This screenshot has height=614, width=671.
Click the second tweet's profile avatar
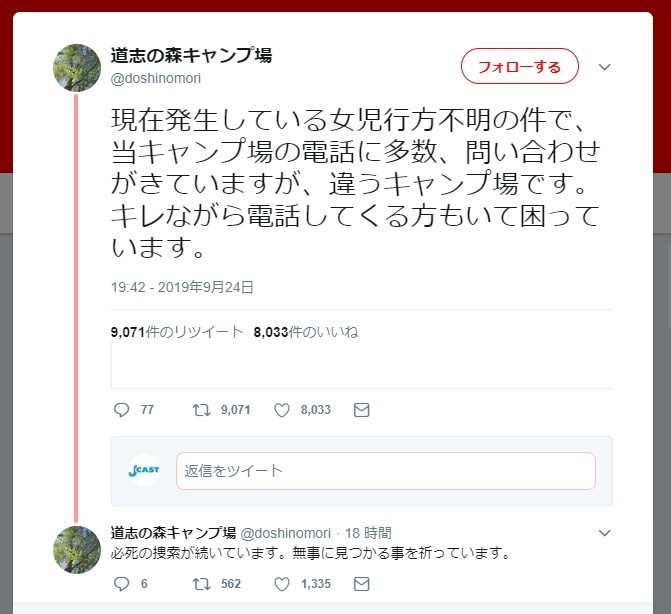[x=77, y=549]
